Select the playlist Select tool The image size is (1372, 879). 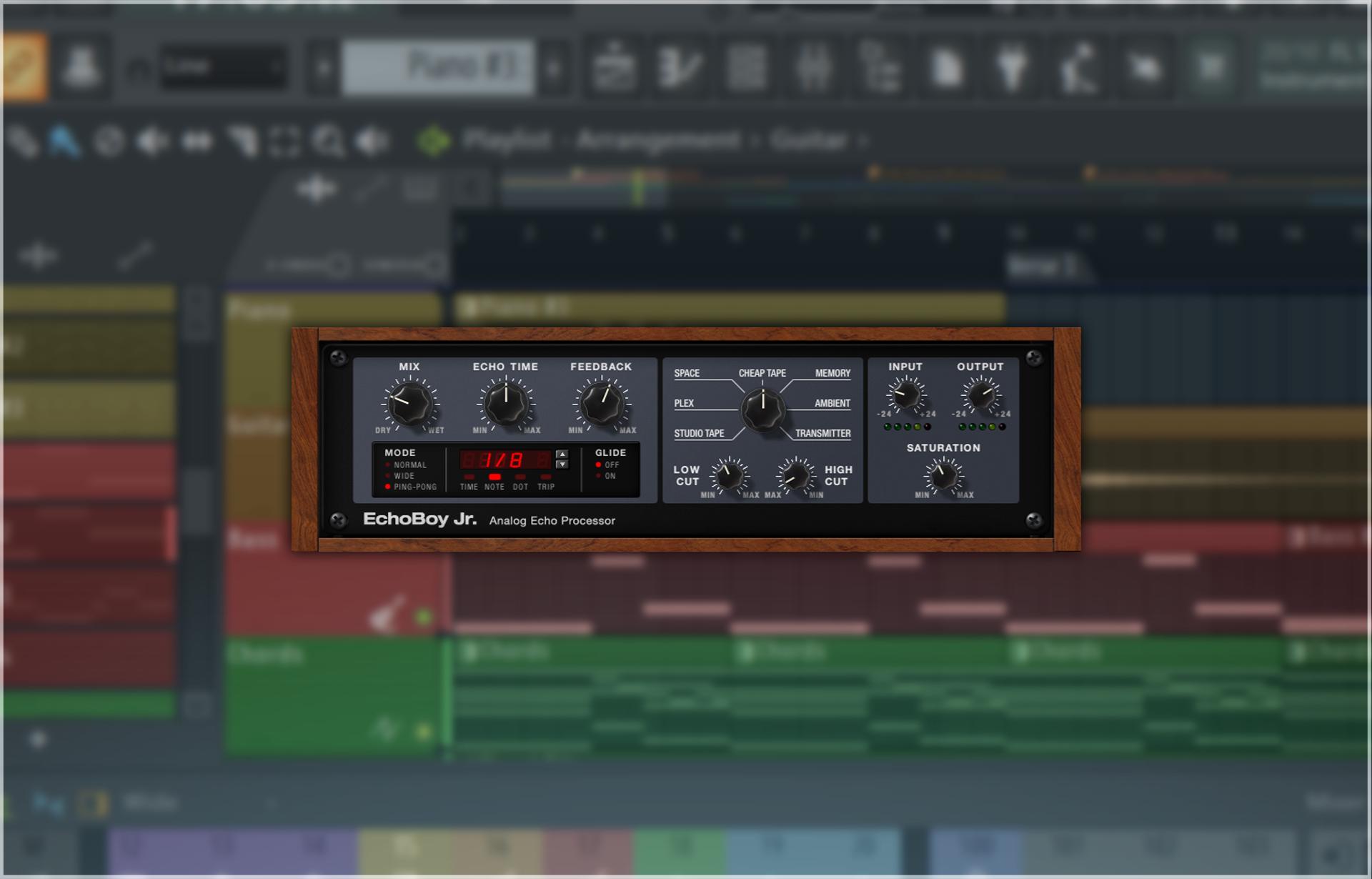[284, 141]
